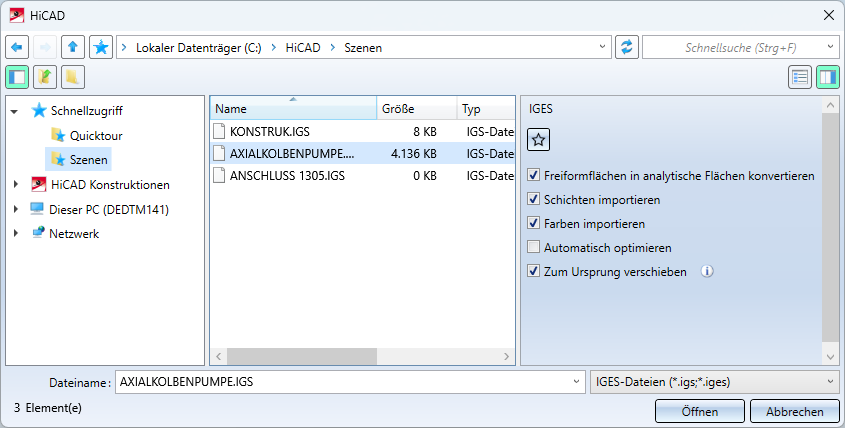Uncheck Schichten importieren

click(x=534, y=199)
